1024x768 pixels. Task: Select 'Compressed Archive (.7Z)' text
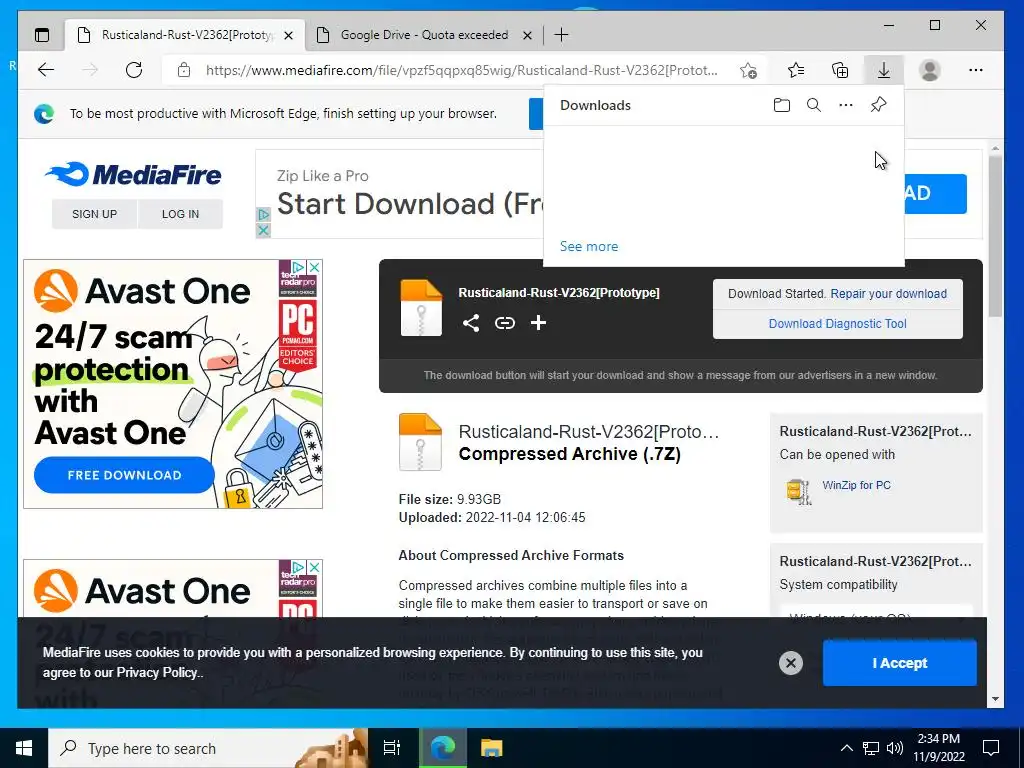(569, 454)
